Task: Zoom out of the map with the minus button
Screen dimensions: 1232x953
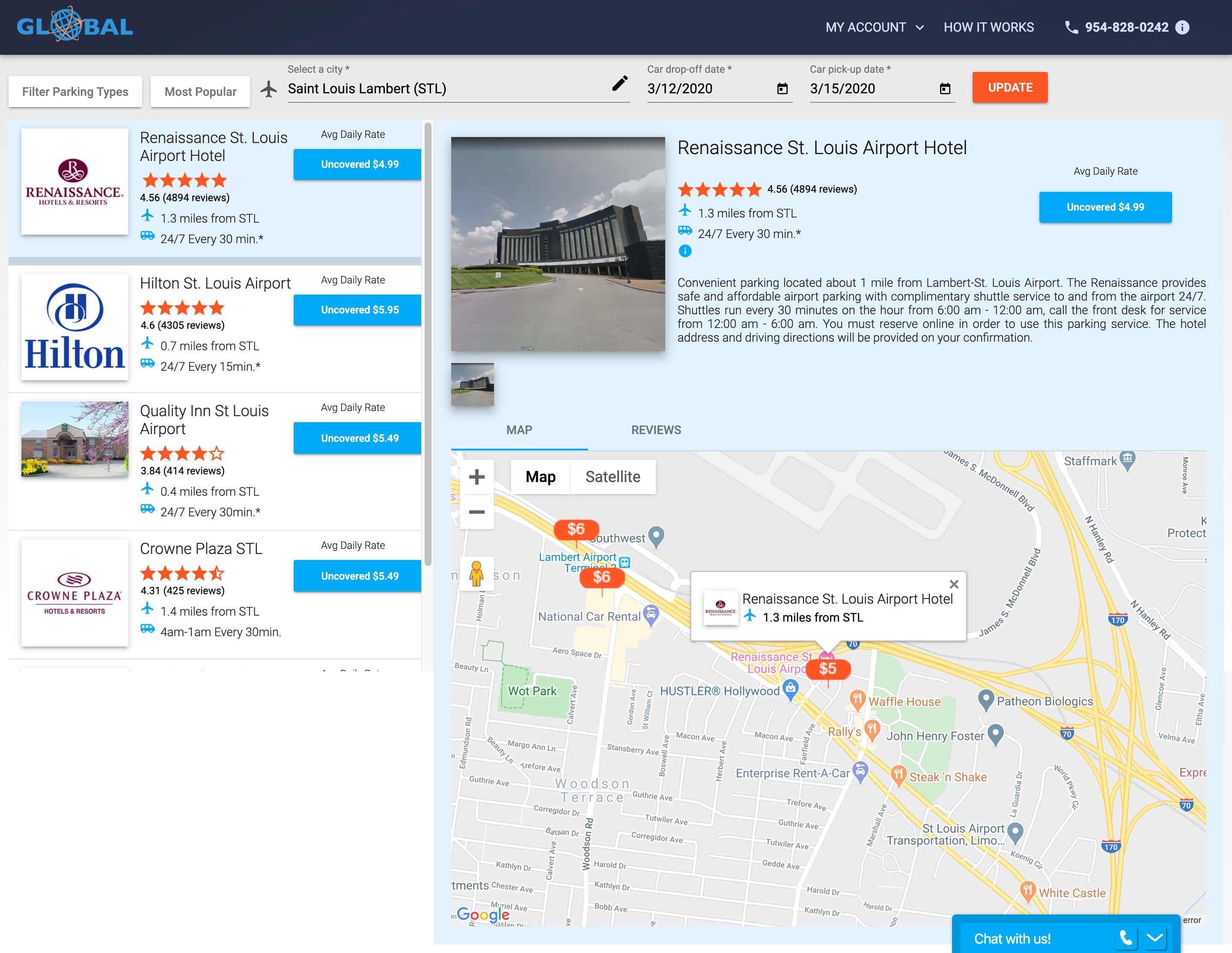Action: (x=477, y=512)
